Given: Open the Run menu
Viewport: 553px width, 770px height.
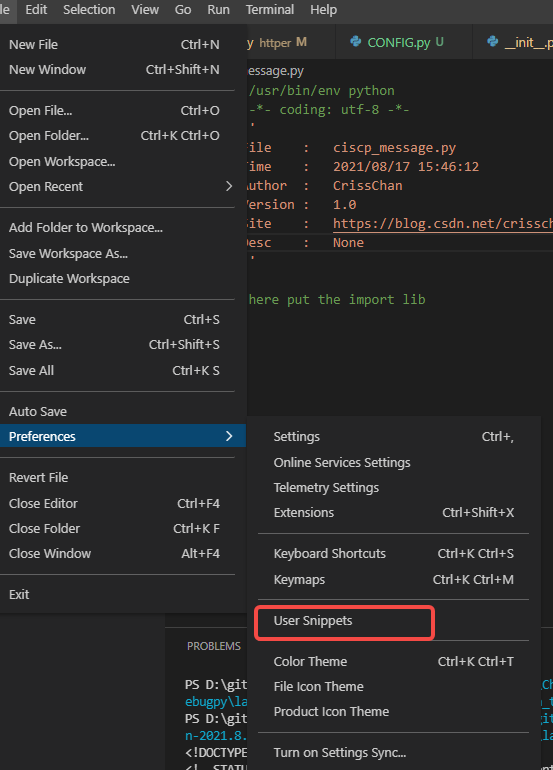Looking at the screenshot, I should click(x=218, y=9).
